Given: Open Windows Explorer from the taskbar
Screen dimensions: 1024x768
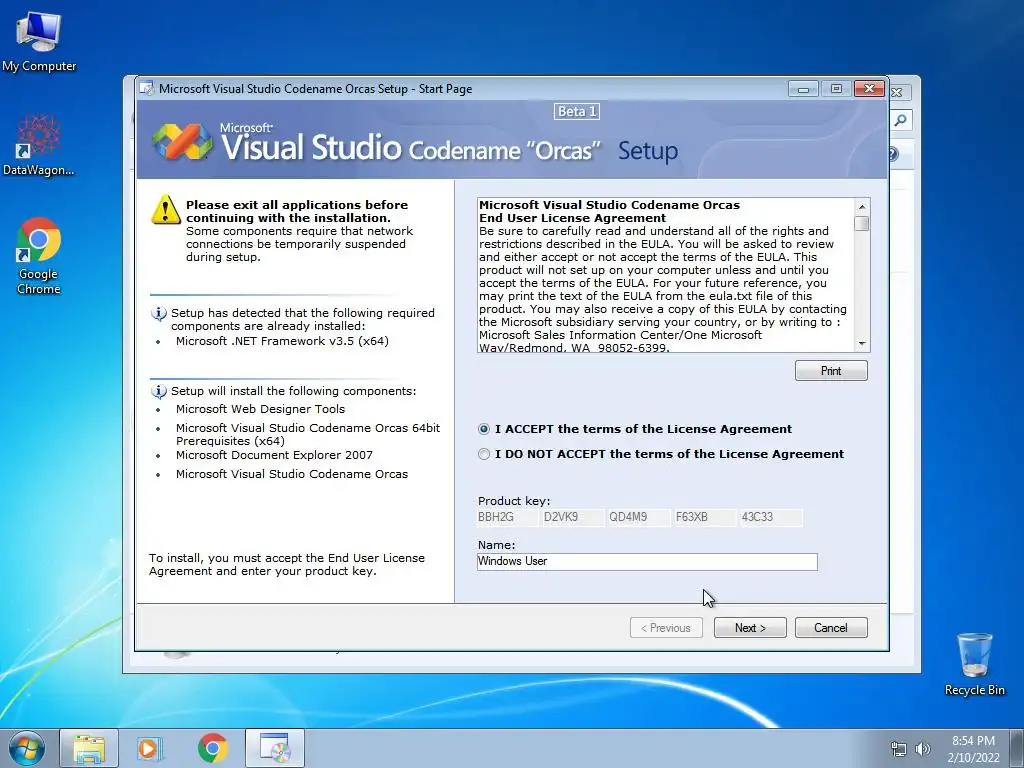Looking at the screenshot, I should (x=89, y=748).
